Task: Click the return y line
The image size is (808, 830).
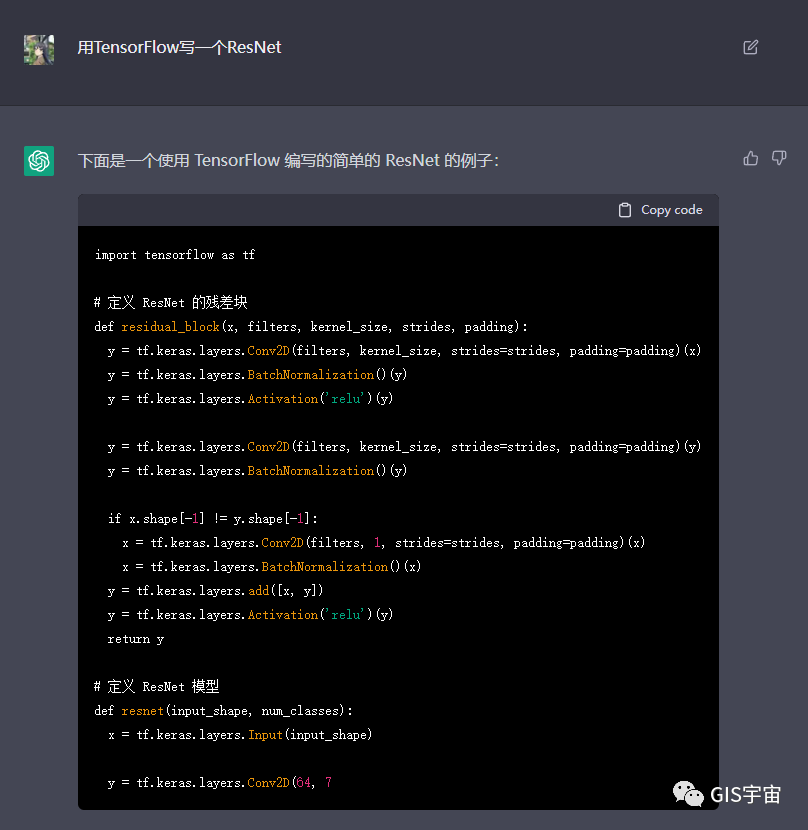Action: tap(136, 639)
